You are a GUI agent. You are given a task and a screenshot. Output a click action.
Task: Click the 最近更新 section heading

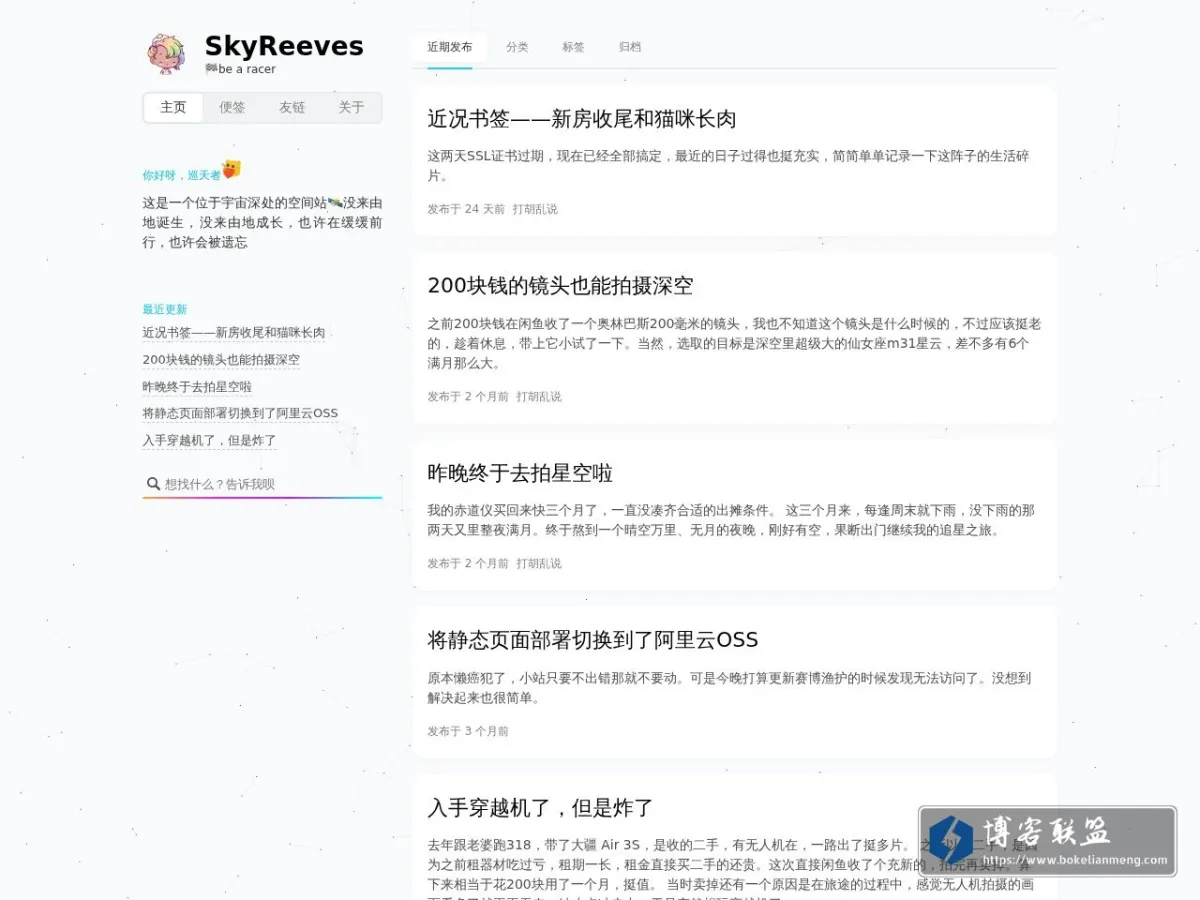[x=165, y=309]
